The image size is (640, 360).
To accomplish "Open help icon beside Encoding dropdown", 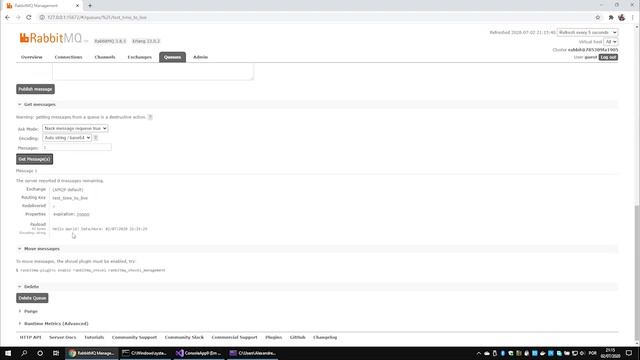I will coord(96,138).
